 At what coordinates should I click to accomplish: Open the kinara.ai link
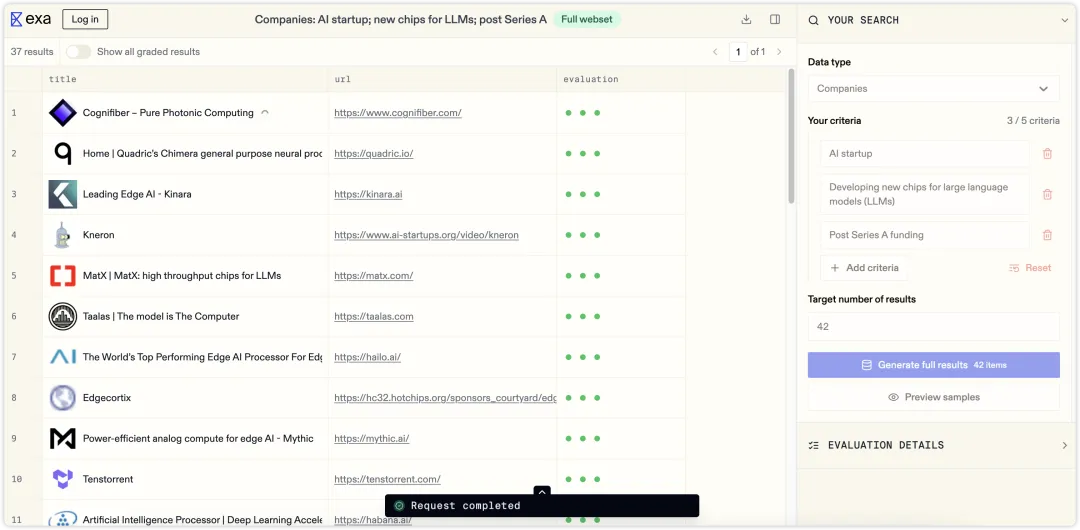click(x=368, y=194)
